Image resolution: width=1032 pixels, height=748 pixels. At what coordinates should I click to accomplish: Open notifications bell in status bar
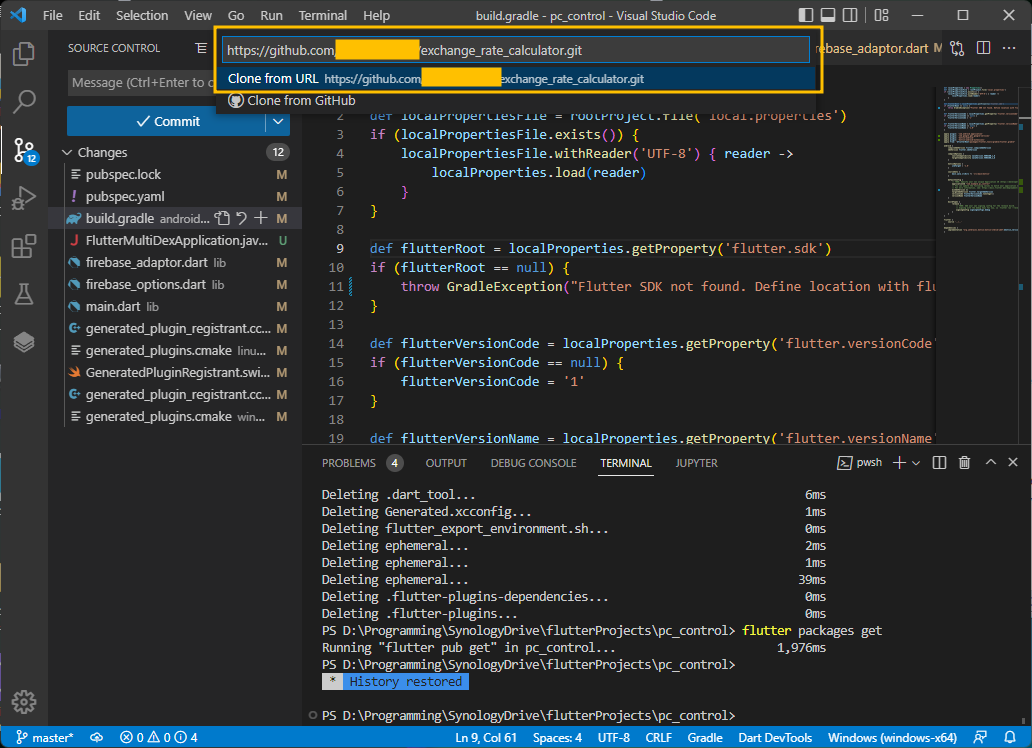pyautogui.click(x=1010, y=737)
